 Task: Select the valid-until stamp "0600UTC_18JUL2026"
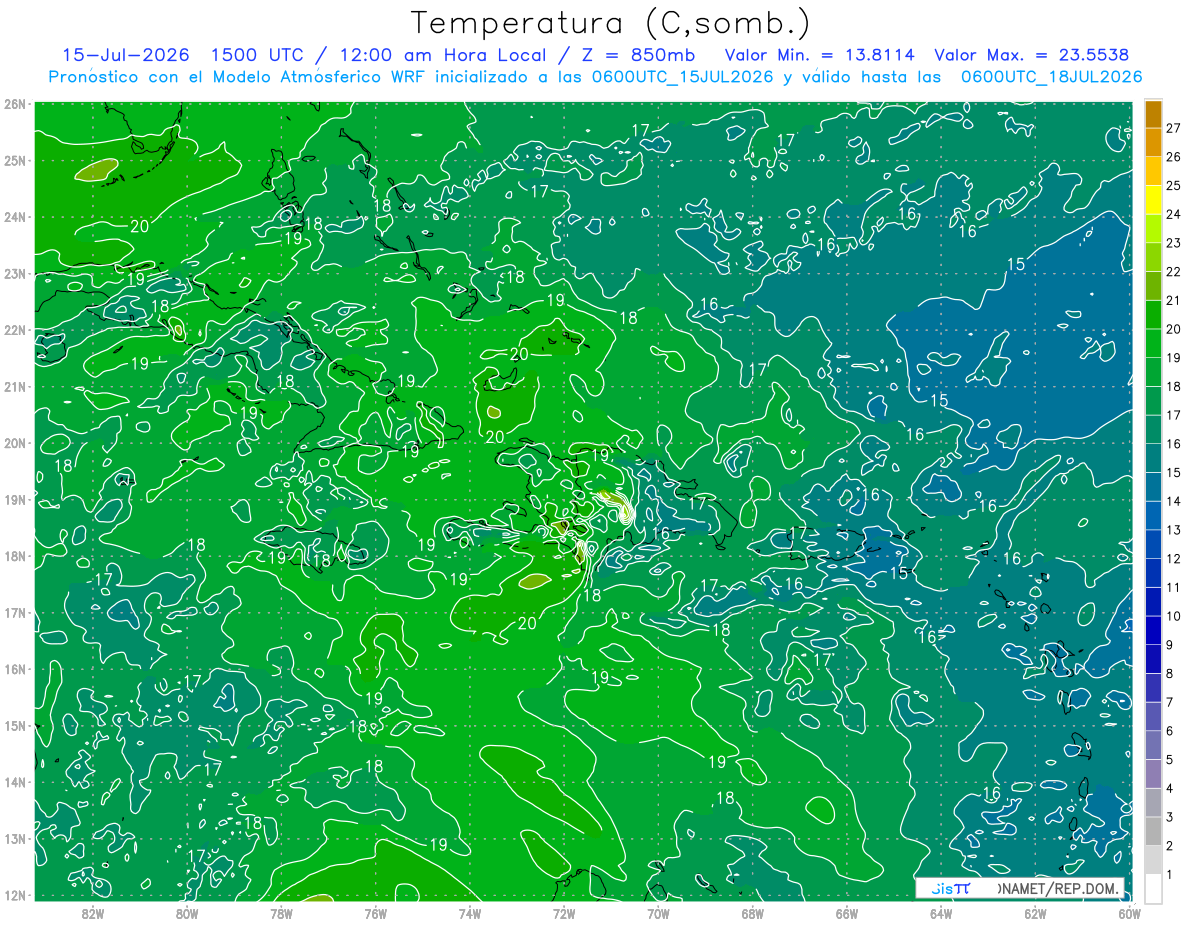1050,76
